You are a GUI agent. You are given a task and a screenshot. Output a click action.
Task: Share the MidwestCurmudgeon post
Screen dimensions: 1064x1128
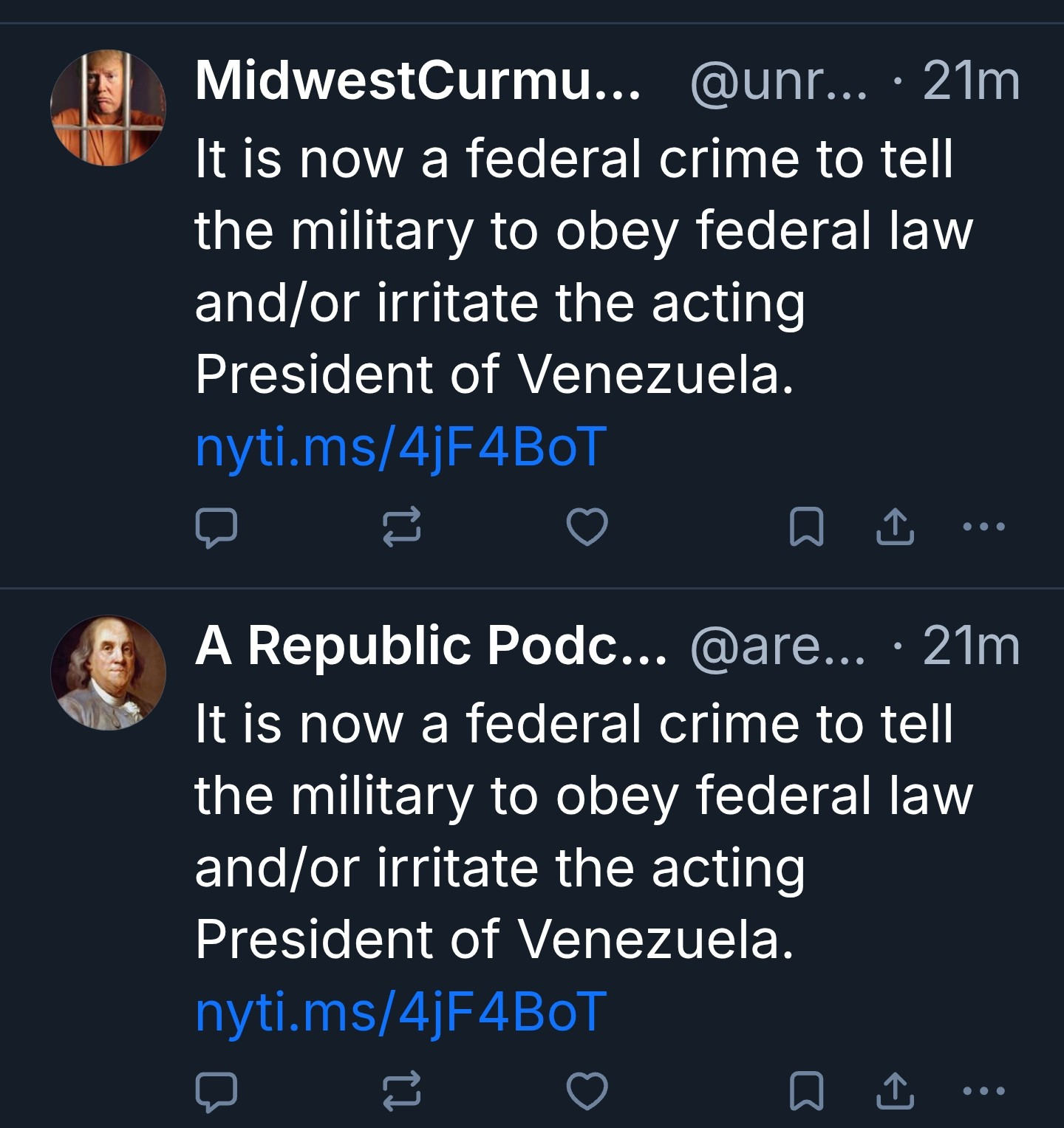click(x=895, y=527)
